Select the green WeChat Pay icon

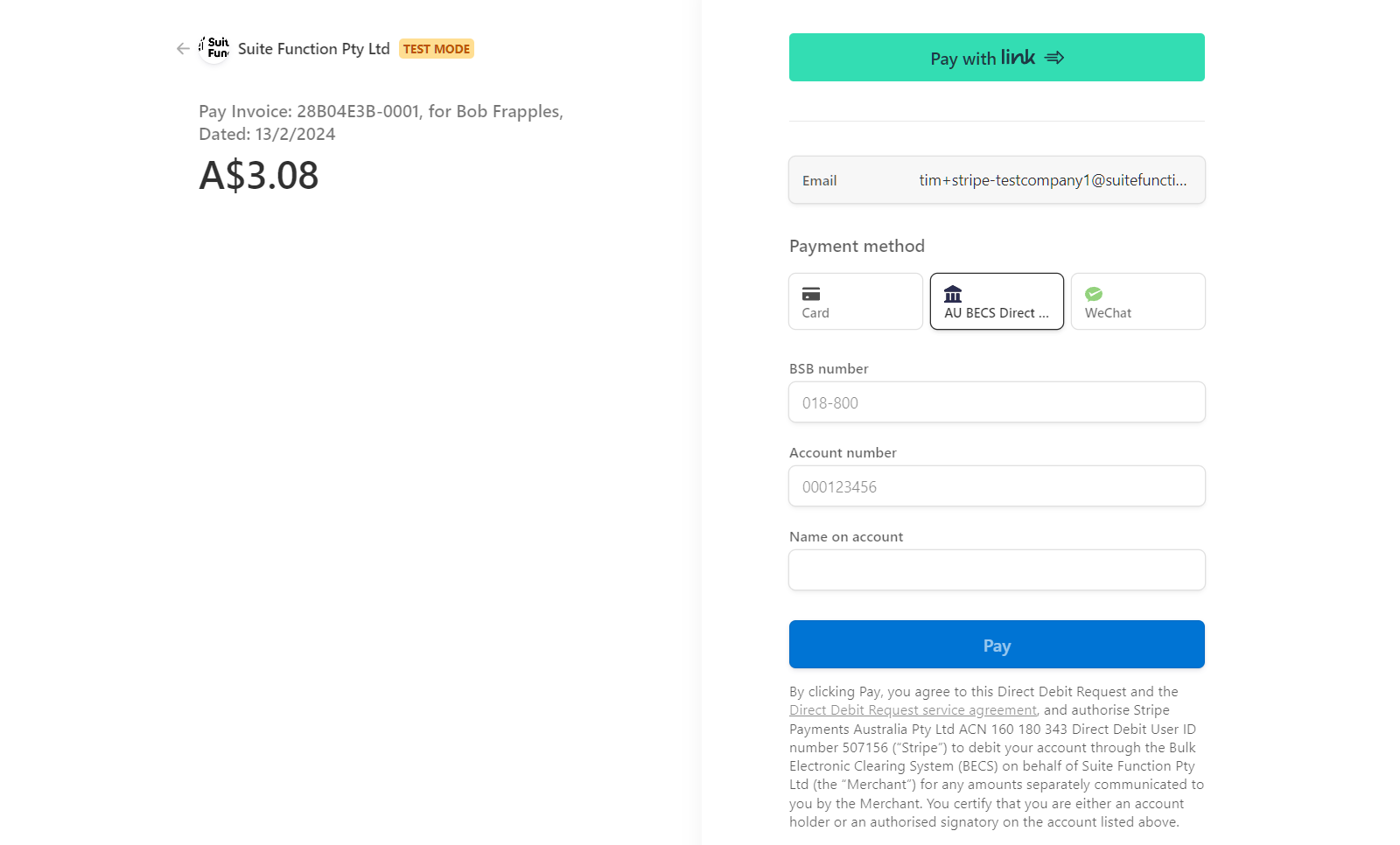(x=1095, y=293)
